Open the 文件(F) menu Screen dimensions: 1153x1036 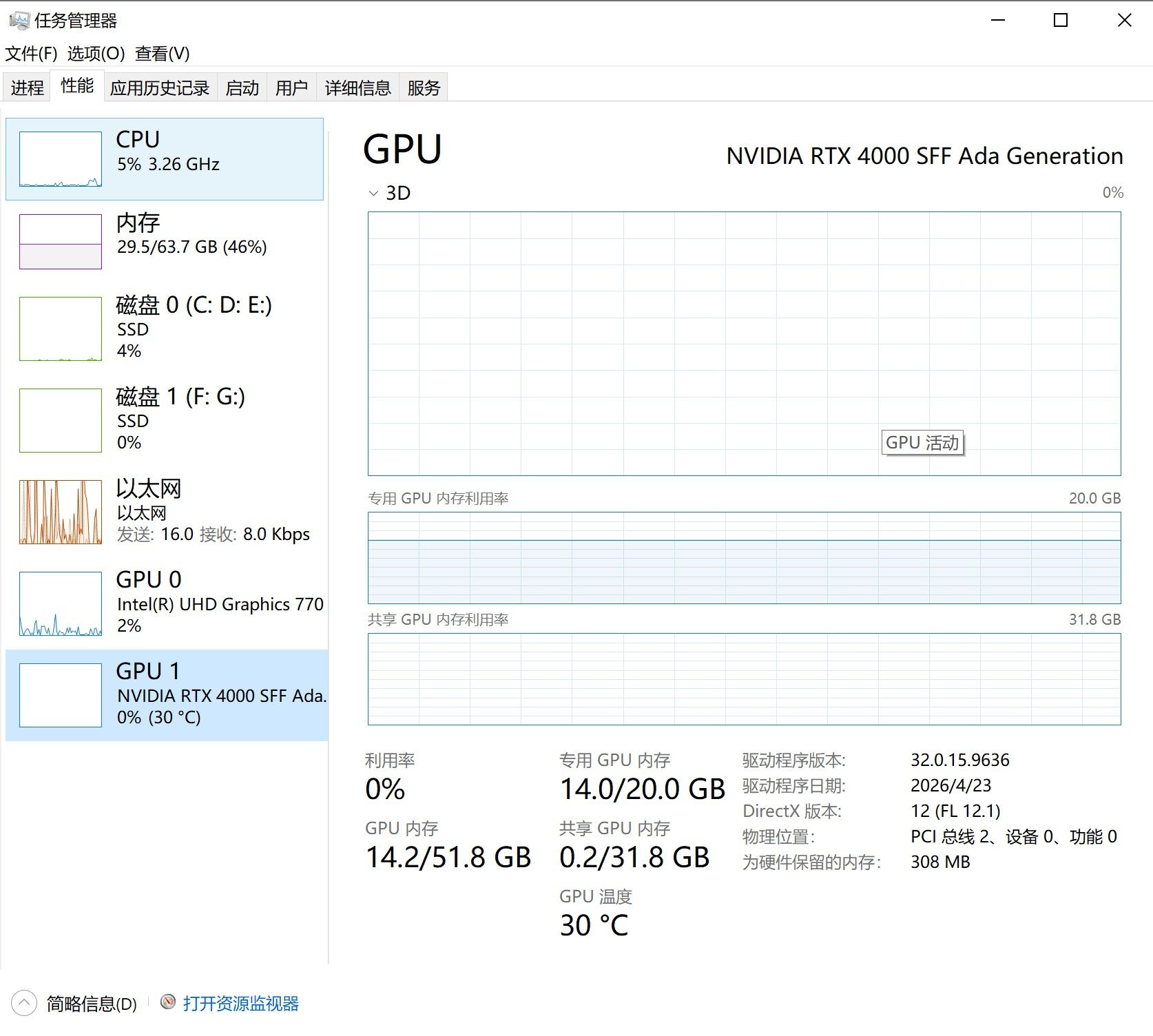click(32, 54)
